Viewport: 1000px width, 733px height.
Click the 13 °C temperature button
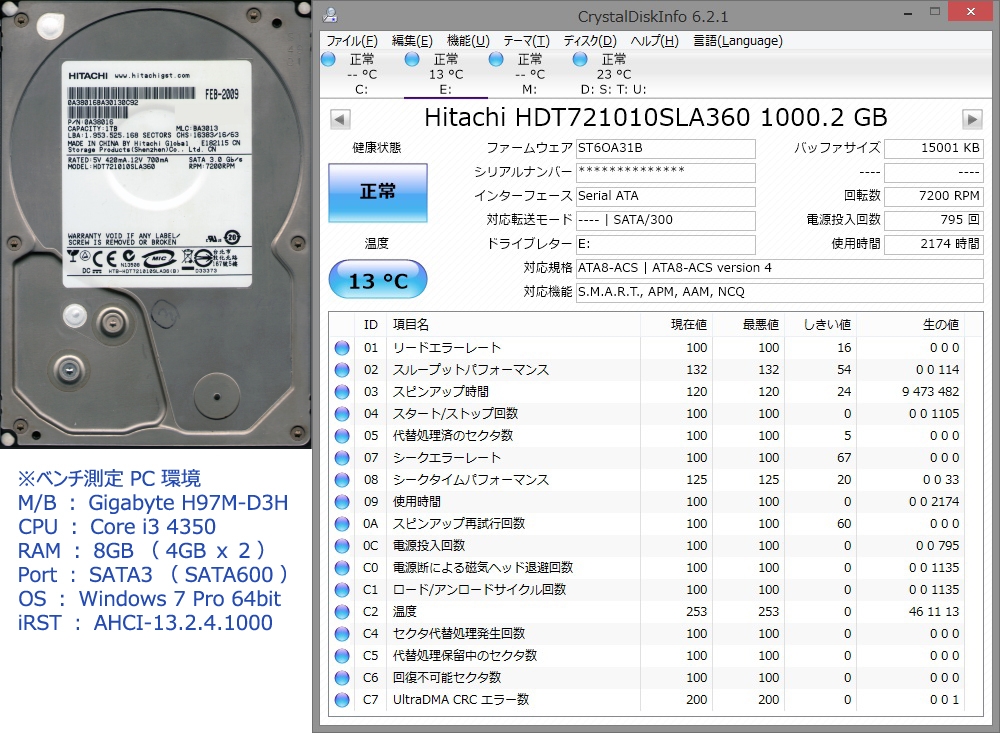(x=378, y=279)
